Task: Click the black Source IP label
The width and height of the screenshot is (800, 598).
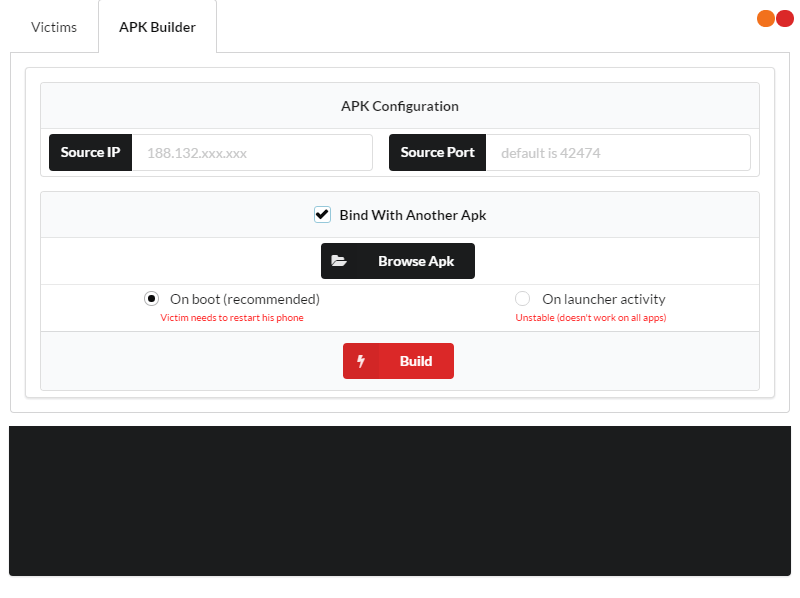Action: click(x=90, y=153)
